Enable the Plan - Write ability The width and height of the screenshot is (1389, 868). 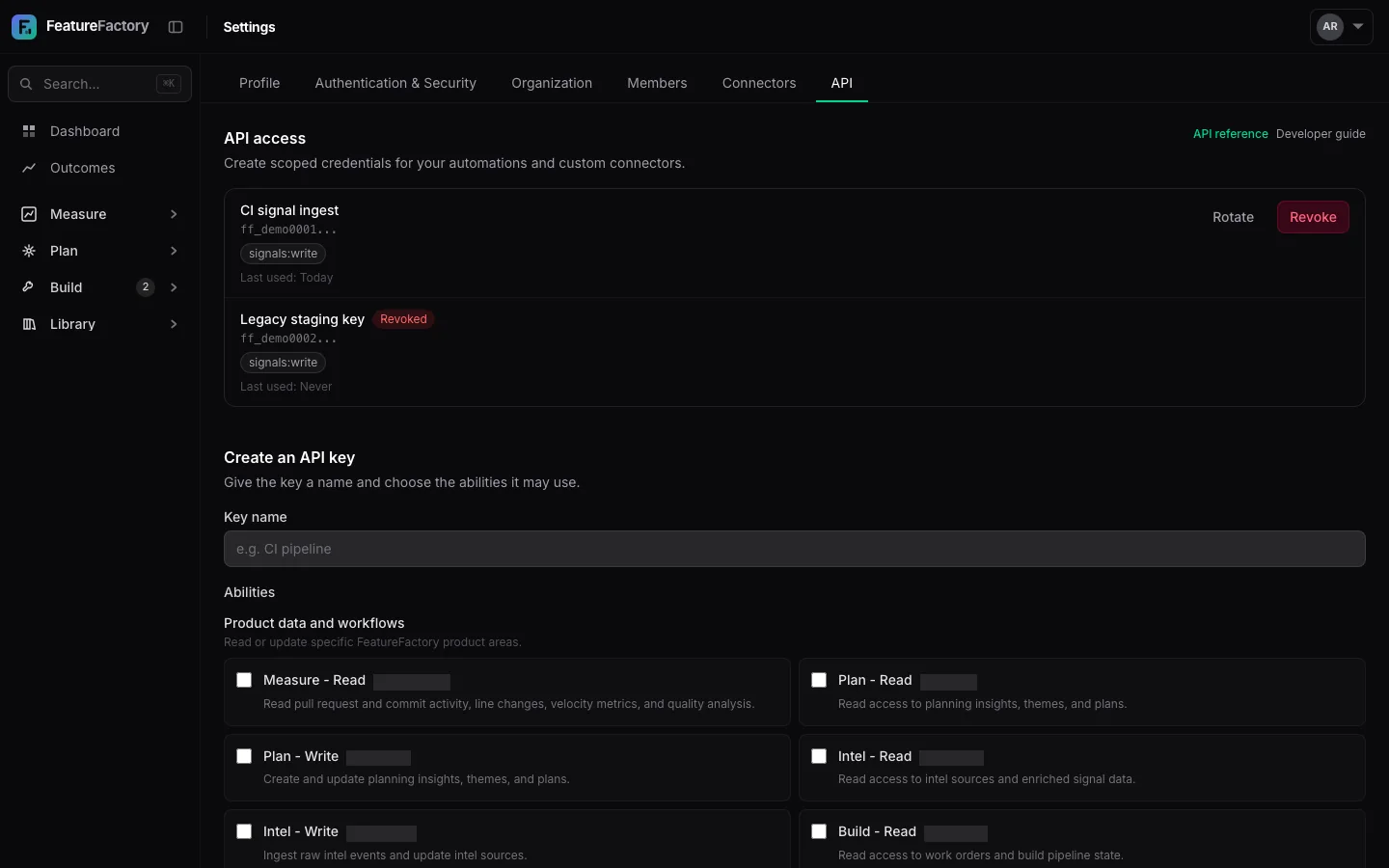pos(244,756)
